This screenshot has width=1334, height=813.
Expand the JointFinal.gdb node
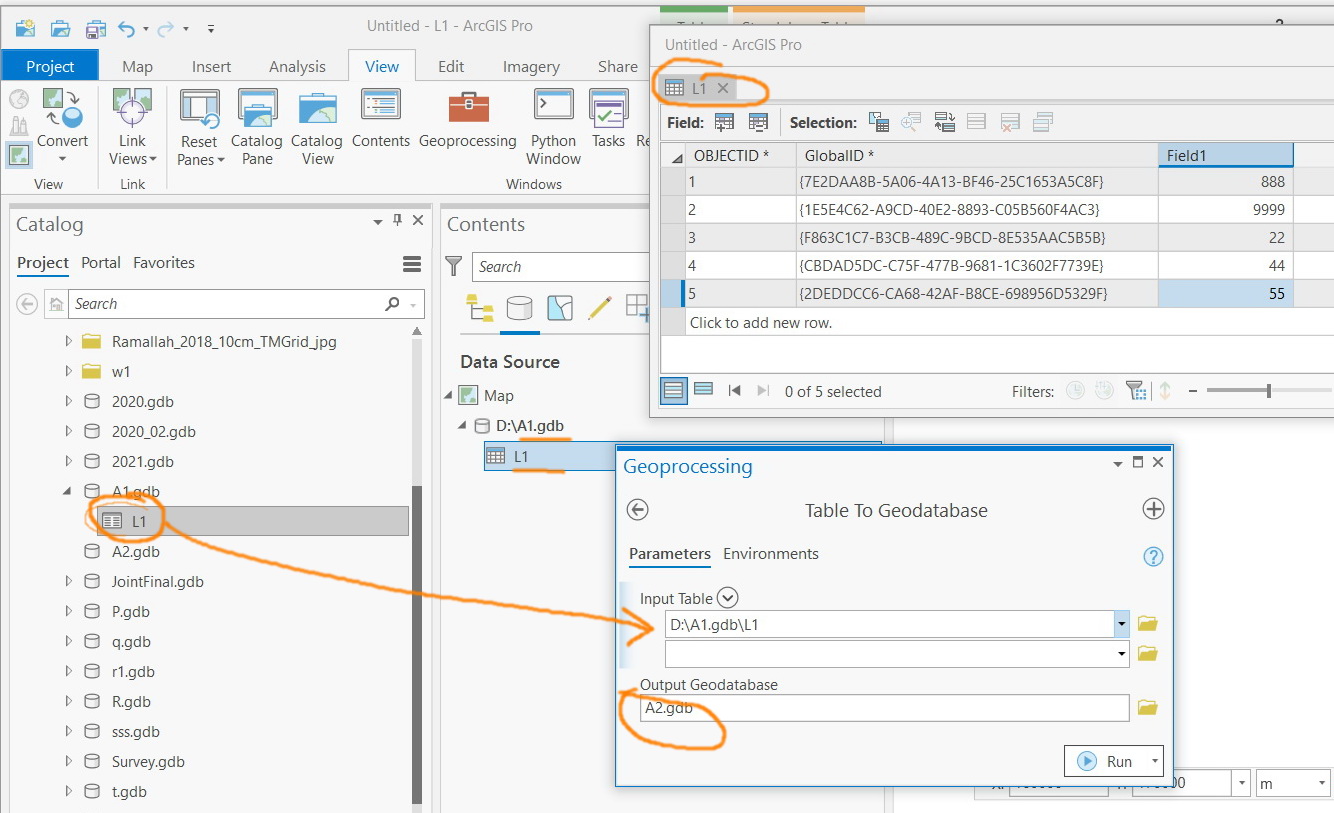69,581
